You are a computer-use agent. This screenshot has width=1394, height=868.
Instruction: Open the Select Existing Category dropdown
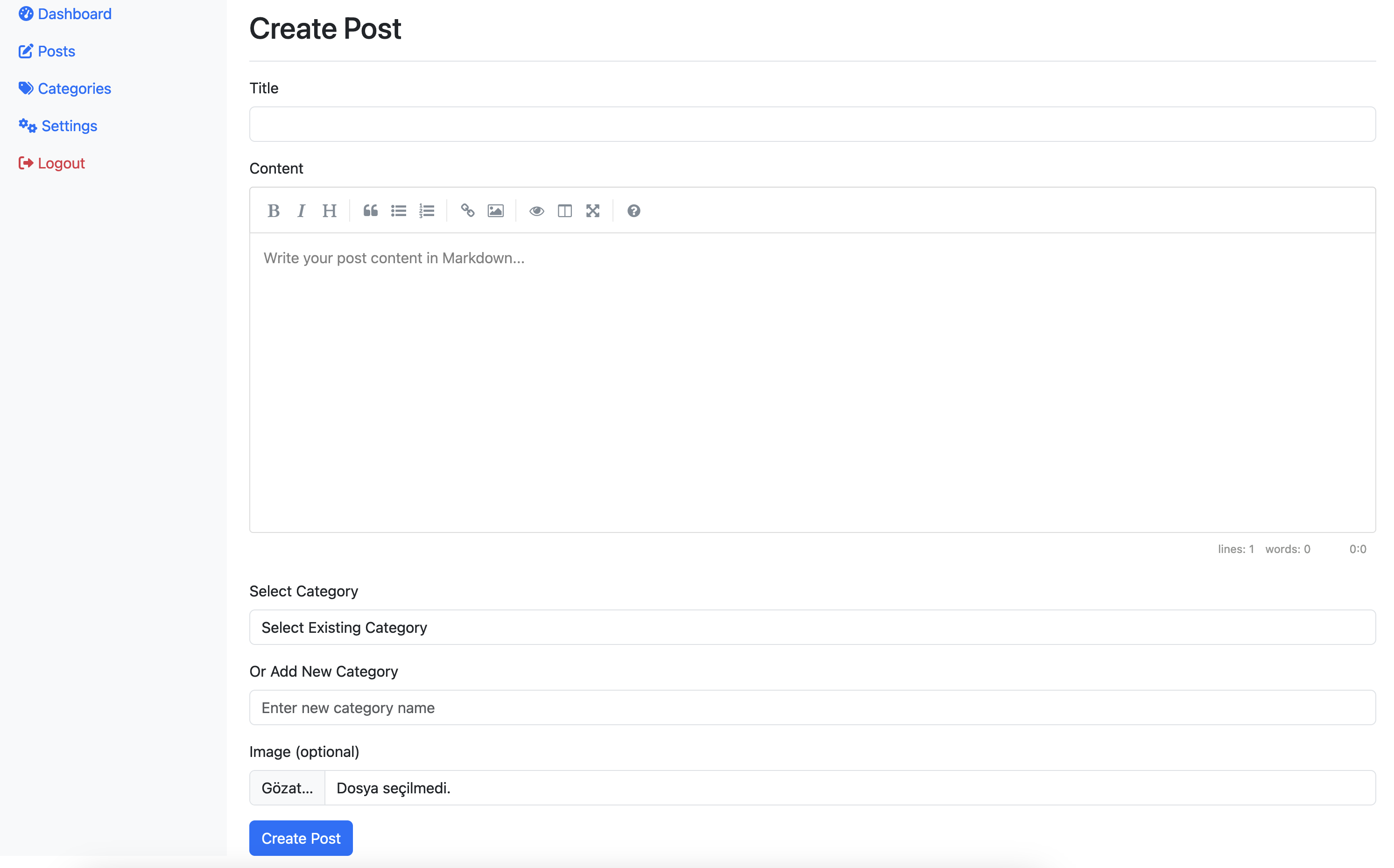[812, 627]
